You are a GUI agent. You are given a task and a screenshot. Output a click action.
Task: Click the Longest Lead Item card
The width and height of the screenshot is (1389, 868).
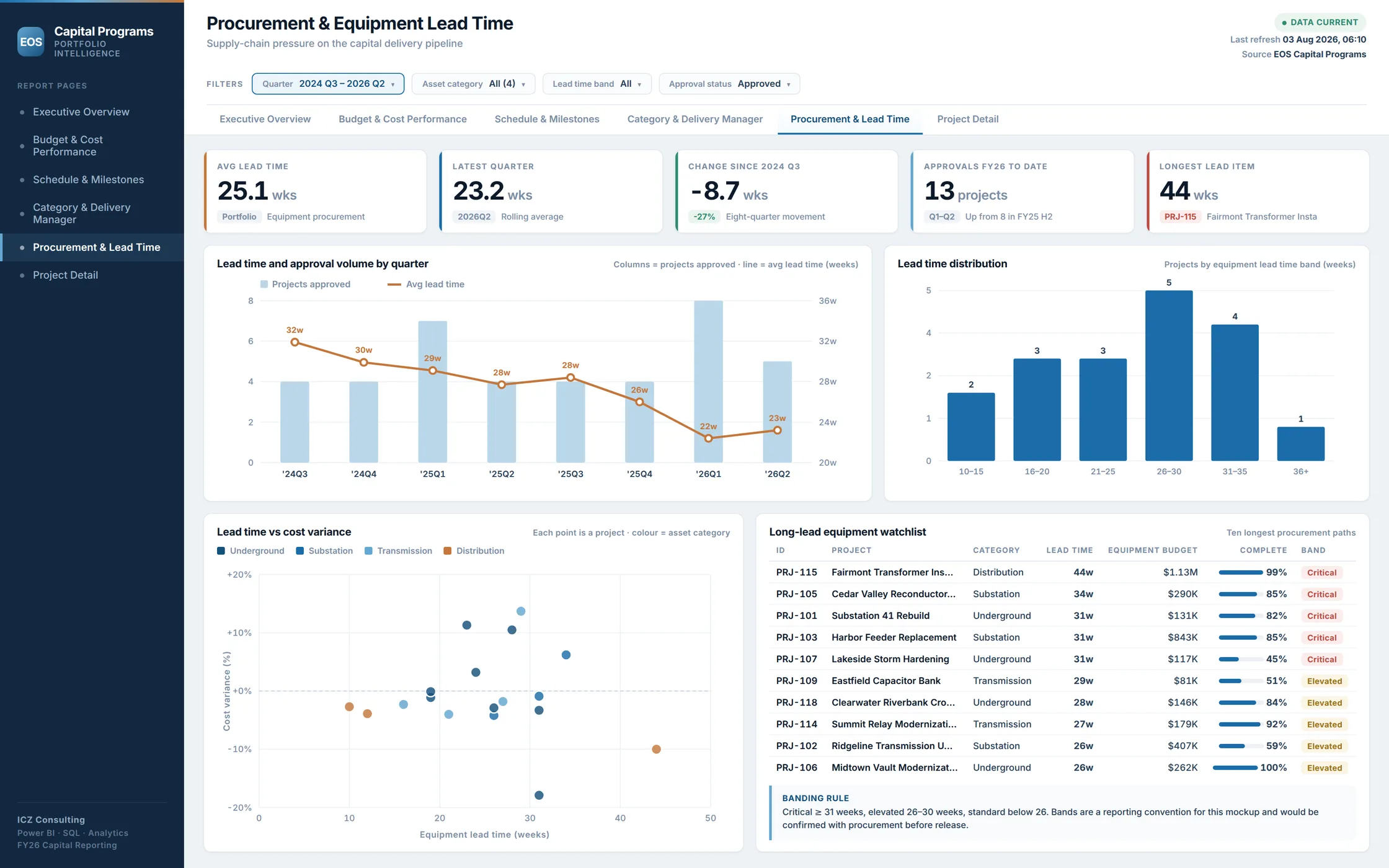pyautogui.click(x=1258, y=192)
